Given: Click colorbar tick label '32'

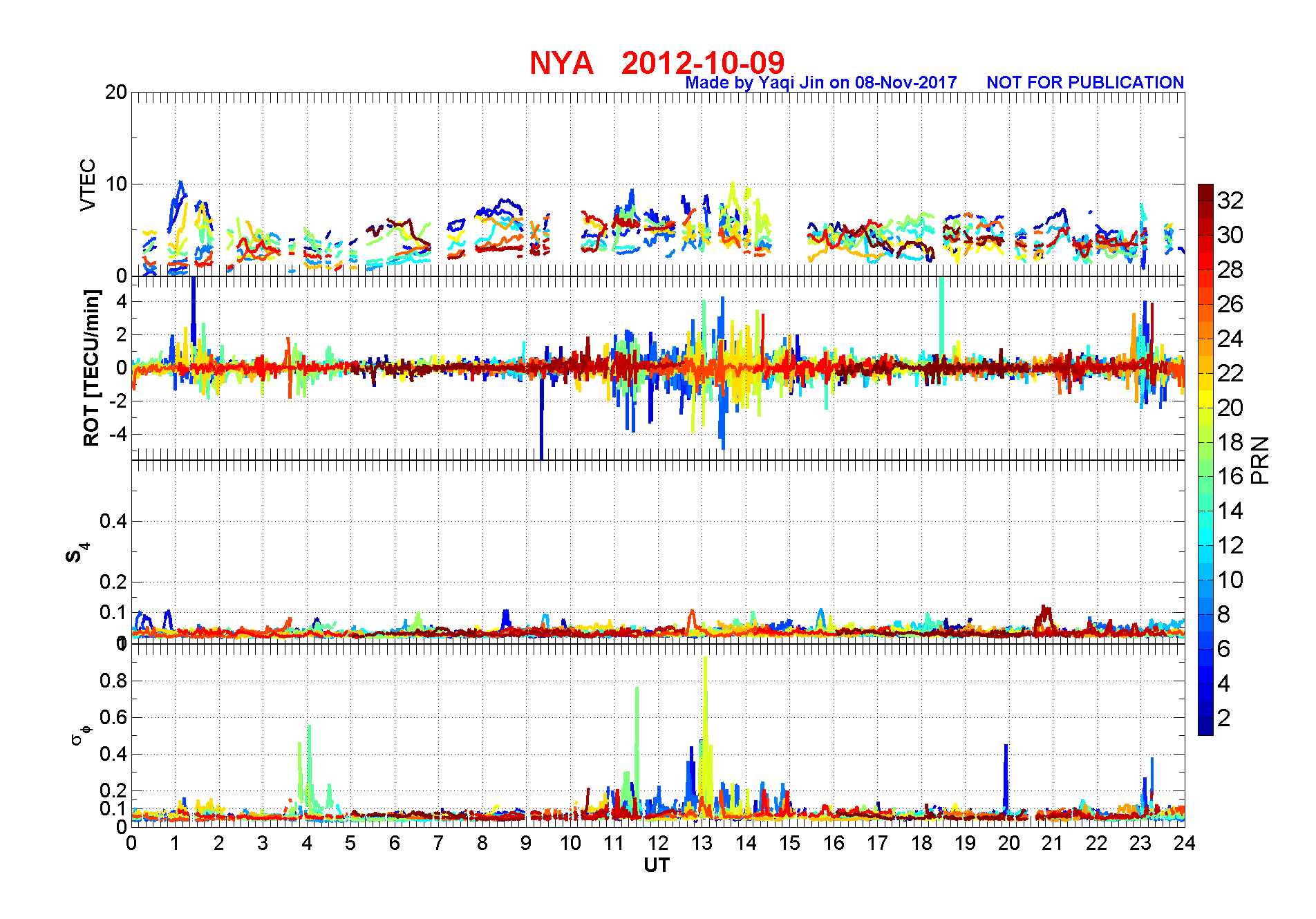Looking at the screenshot, I should pyautogui.click(x=1230, y=200).
